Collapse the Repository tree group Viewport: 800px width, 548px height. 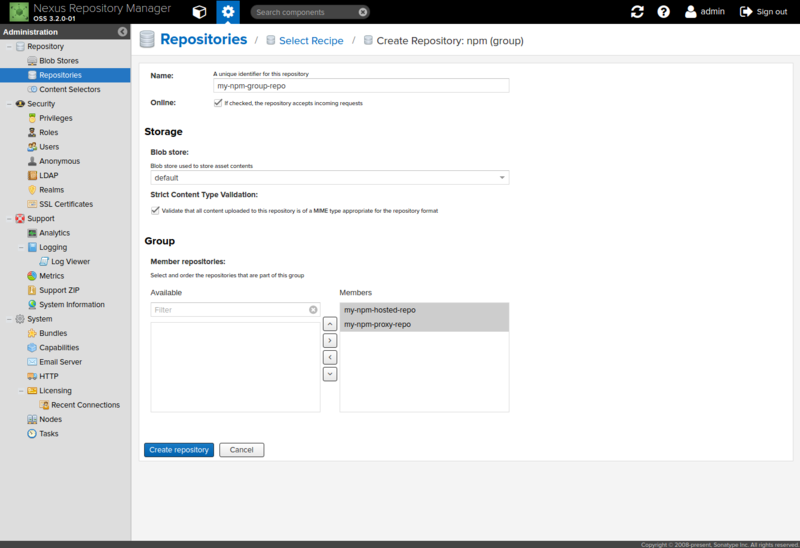pyautogui.click(x=9, y=46)
